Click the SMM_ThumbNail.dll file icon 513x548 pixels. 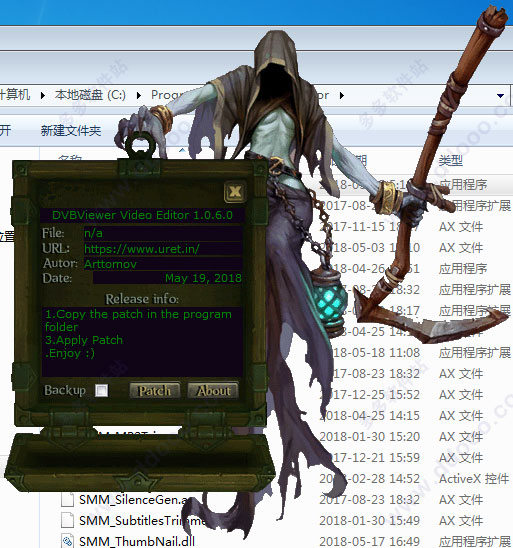[x=67, y=541]
